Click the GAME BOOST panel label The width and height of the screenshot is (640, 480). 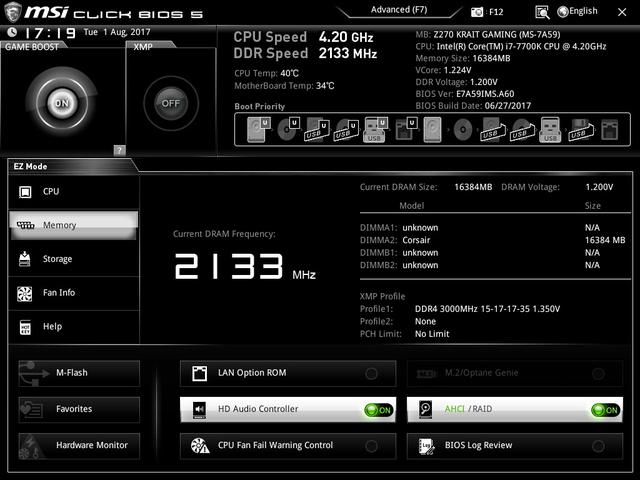click(x=32, y=47)
